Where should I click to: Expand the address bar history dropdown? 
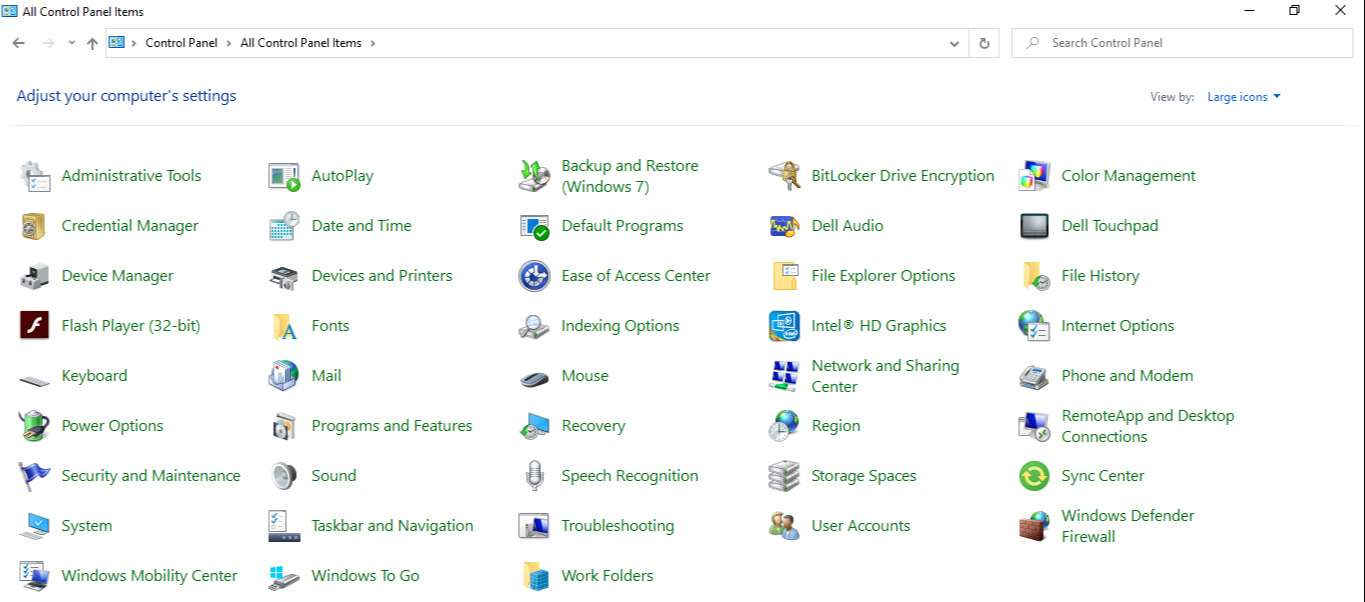tap(955, 44)
